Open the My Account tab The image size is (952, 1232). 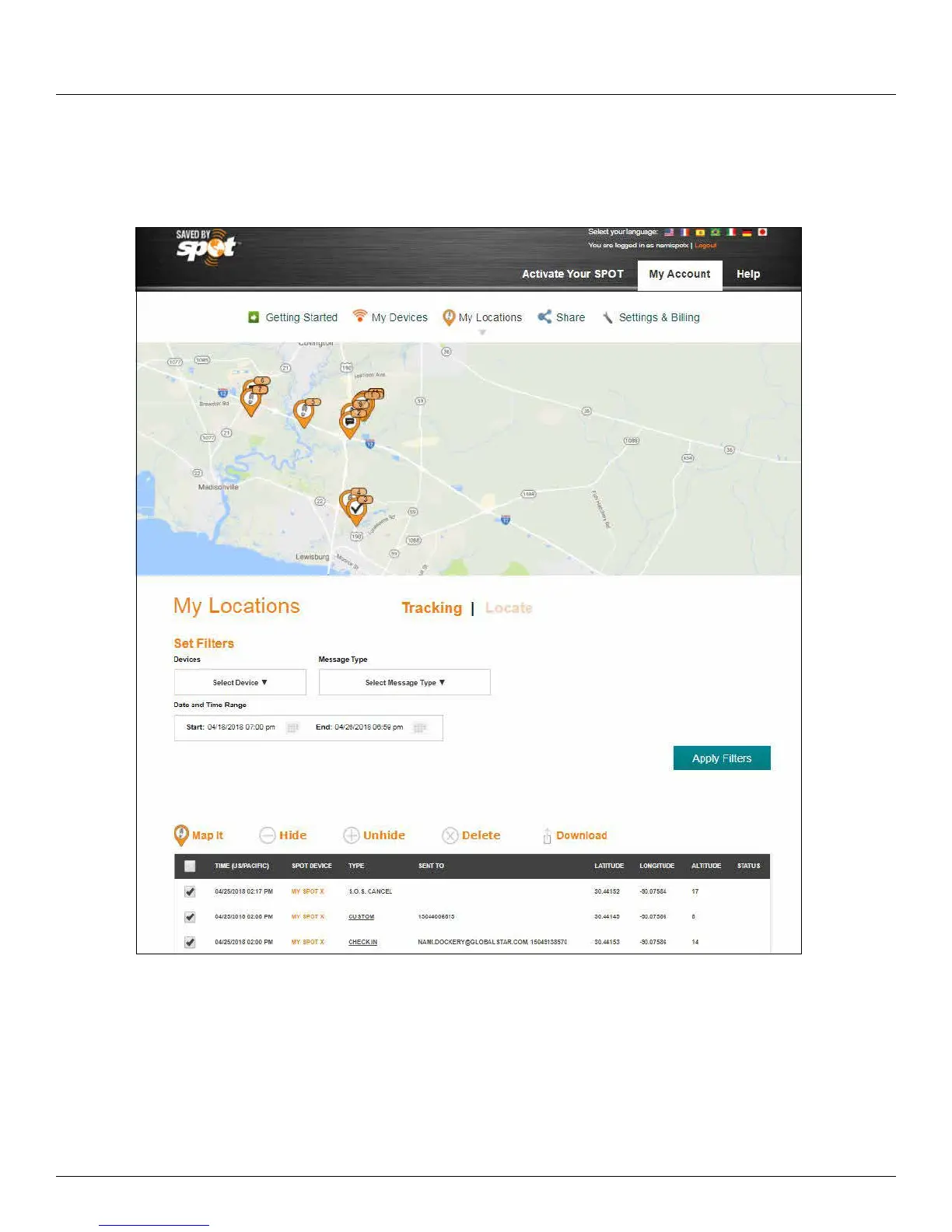click(680, 275)
